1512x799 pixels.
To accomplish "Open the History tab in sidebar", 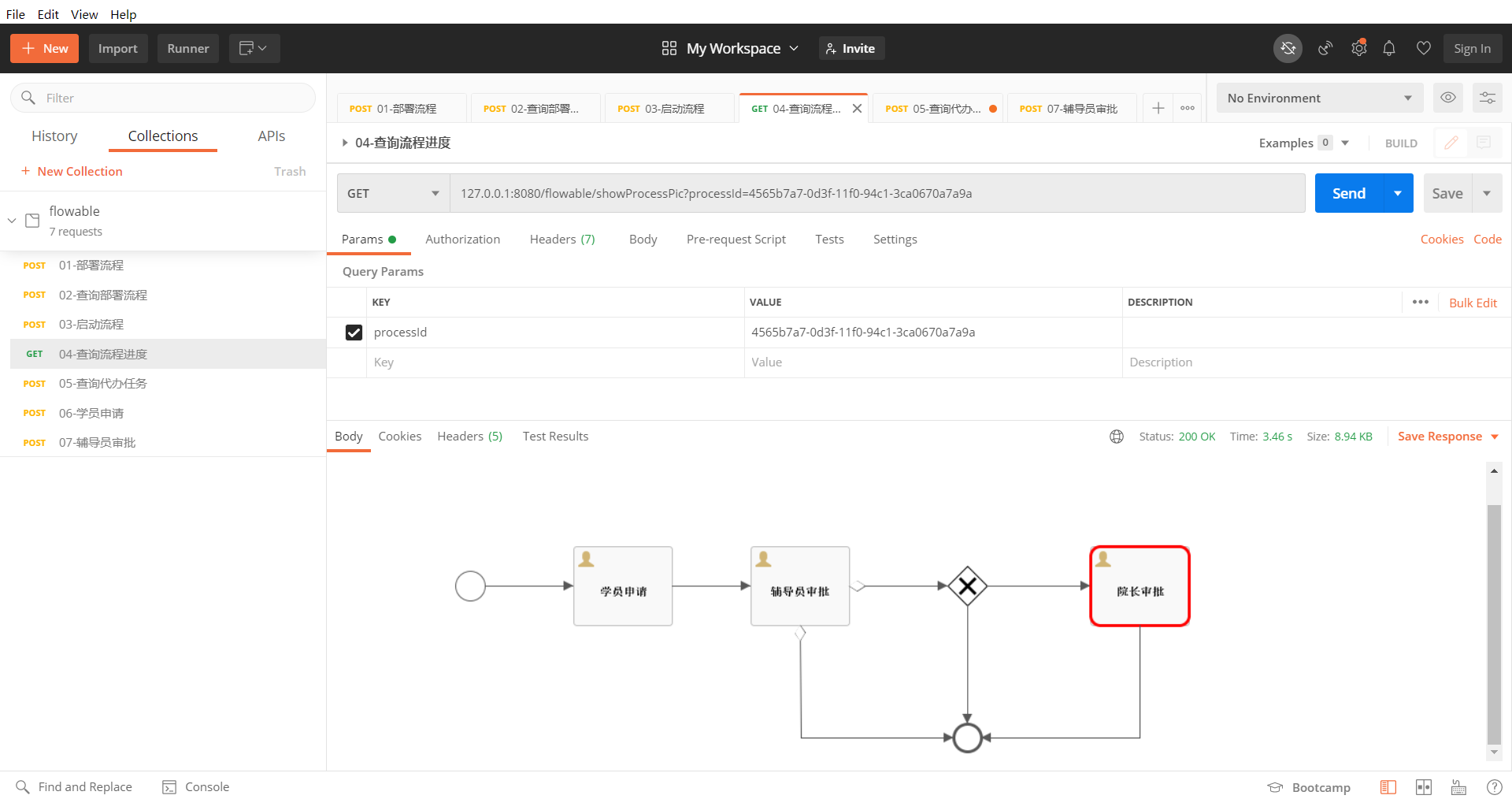I will tap(54, 136).
